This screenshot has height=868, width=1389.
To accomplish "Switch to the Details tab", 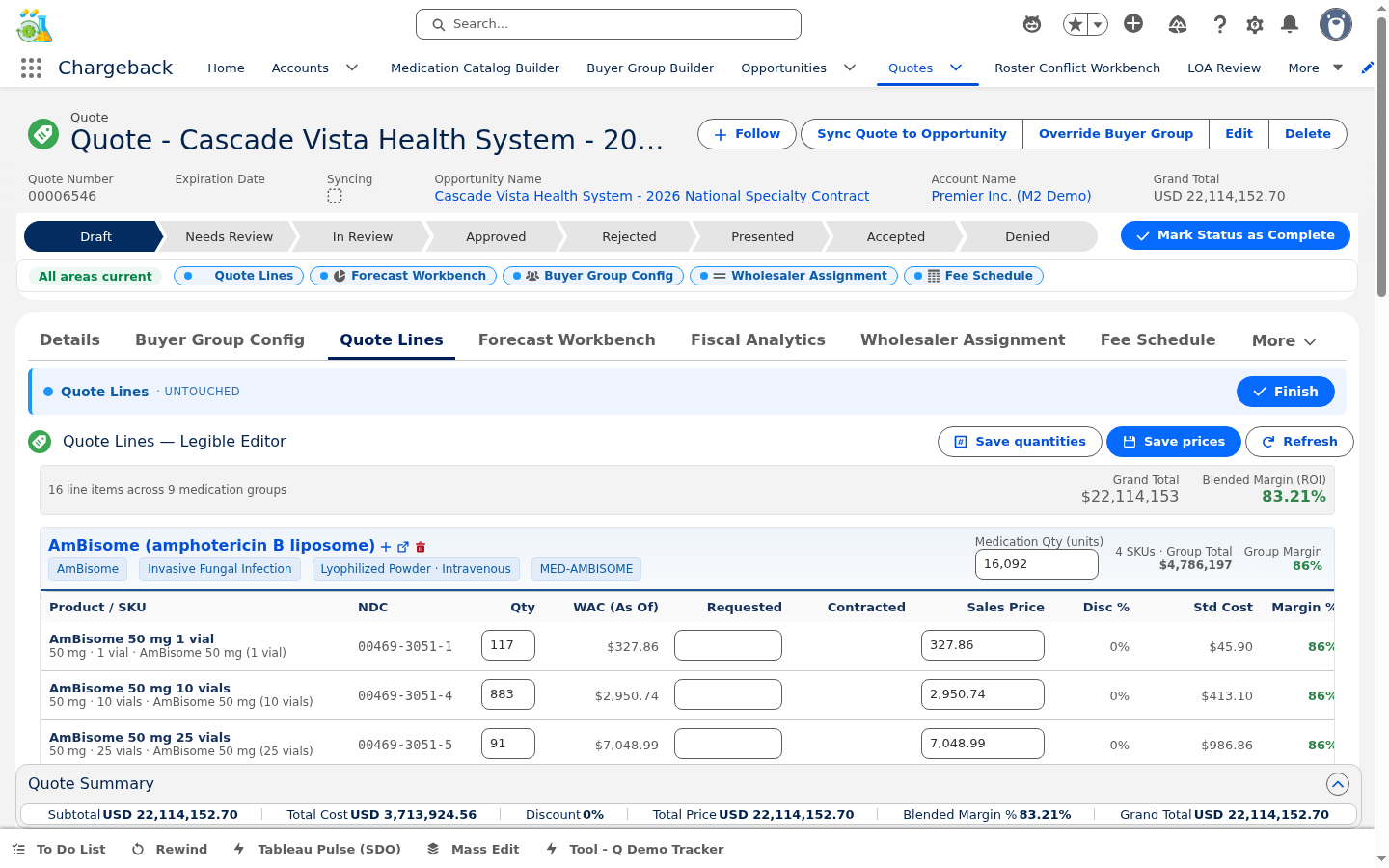I will point(69,339).
